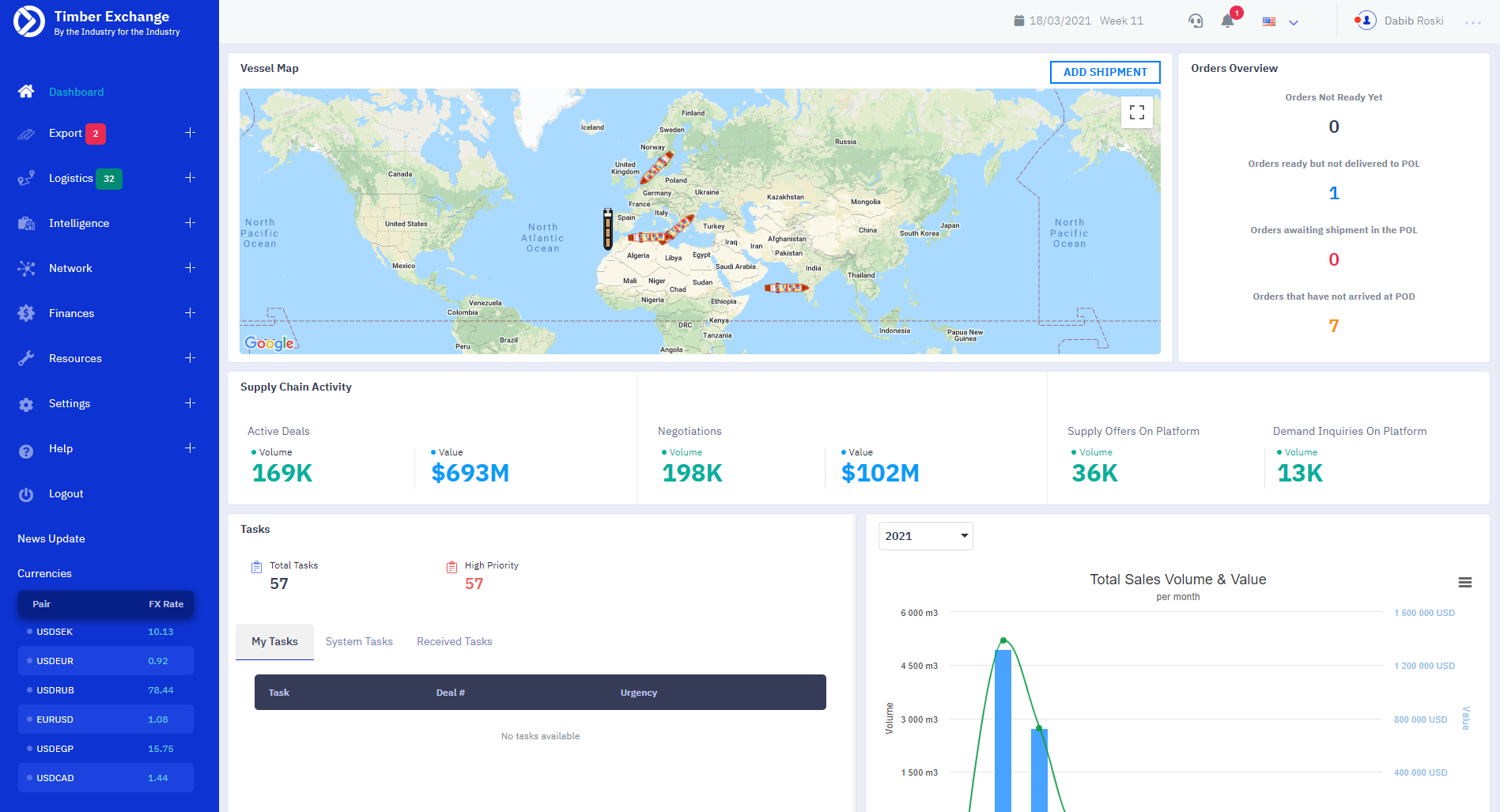Open the 2021 year dropdown on the chart

coord(924,536)
